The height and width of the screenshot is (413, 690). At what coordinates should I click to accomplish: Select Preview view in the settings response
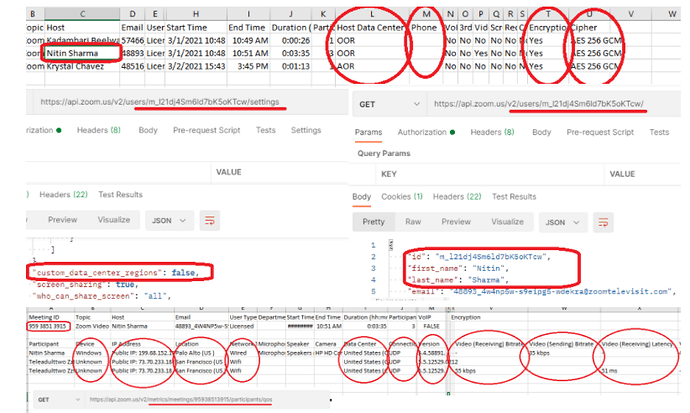point(62,220)
